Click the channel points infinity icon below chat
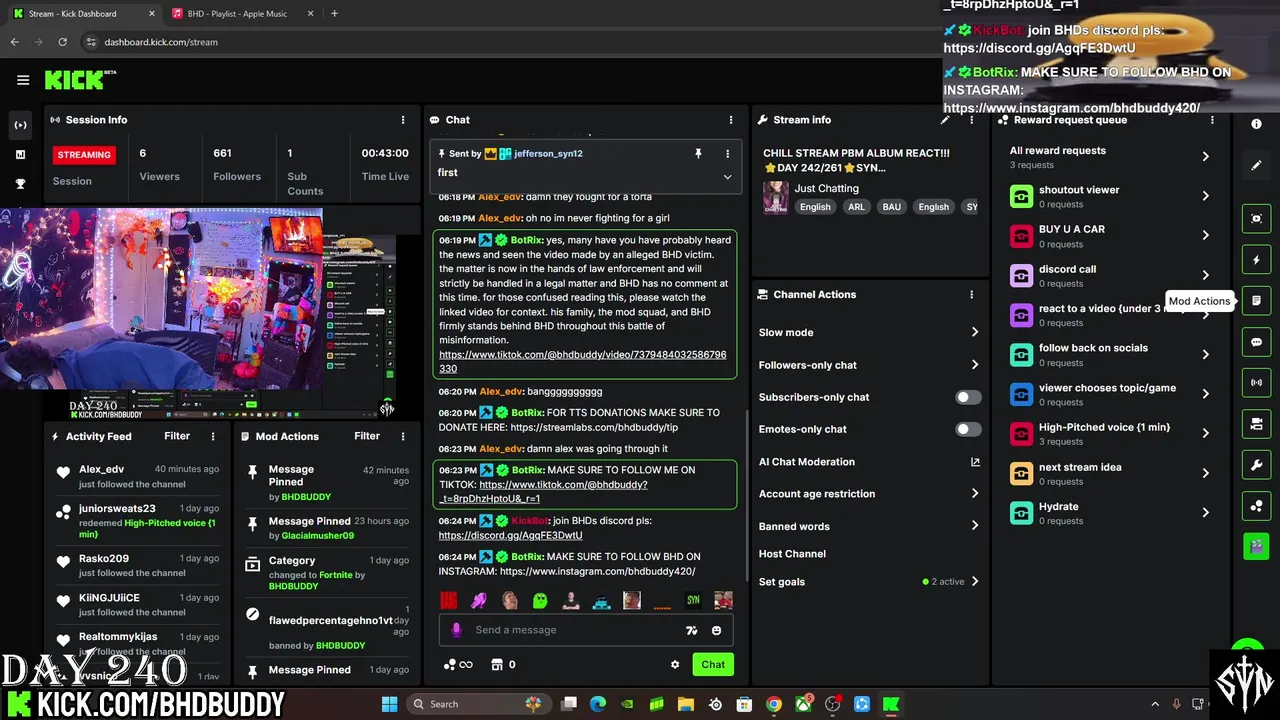 coord(458,665)
